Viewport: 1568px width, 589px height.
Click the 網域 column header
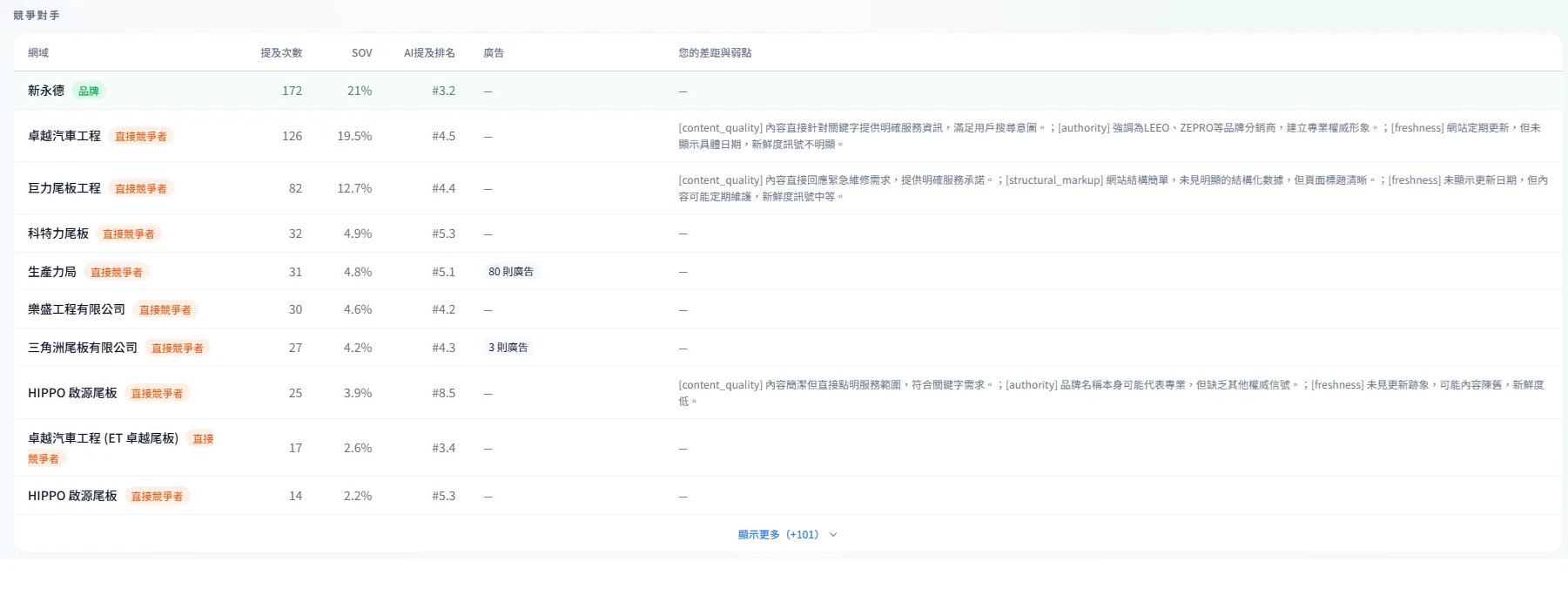pos(38,53)
